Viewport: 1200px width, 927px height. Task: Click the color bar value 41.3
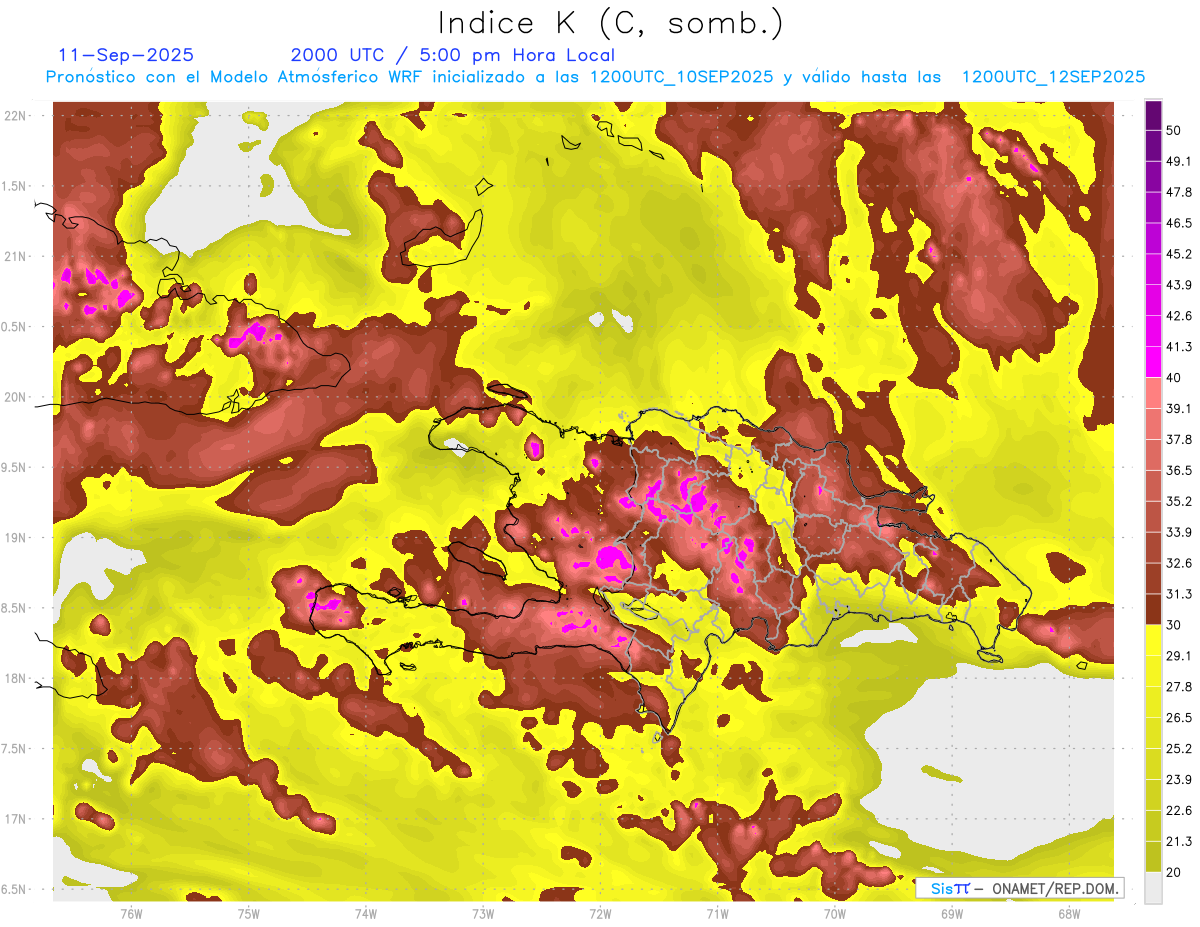pyautogui.click(x=1177, y=347)
